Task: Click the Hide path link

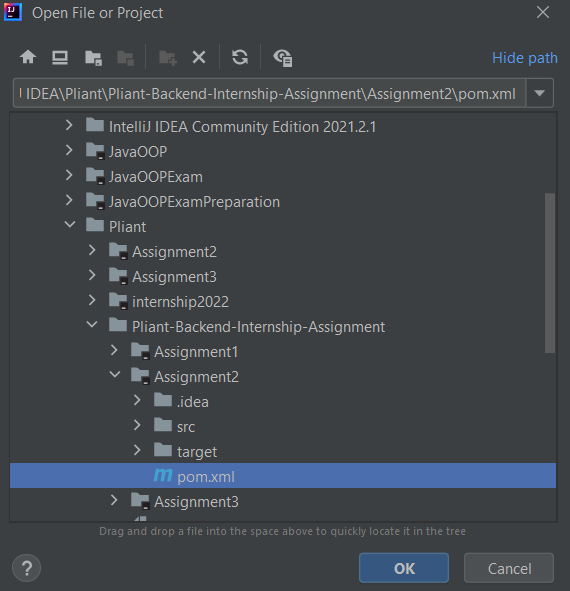Action: (524, 58)
